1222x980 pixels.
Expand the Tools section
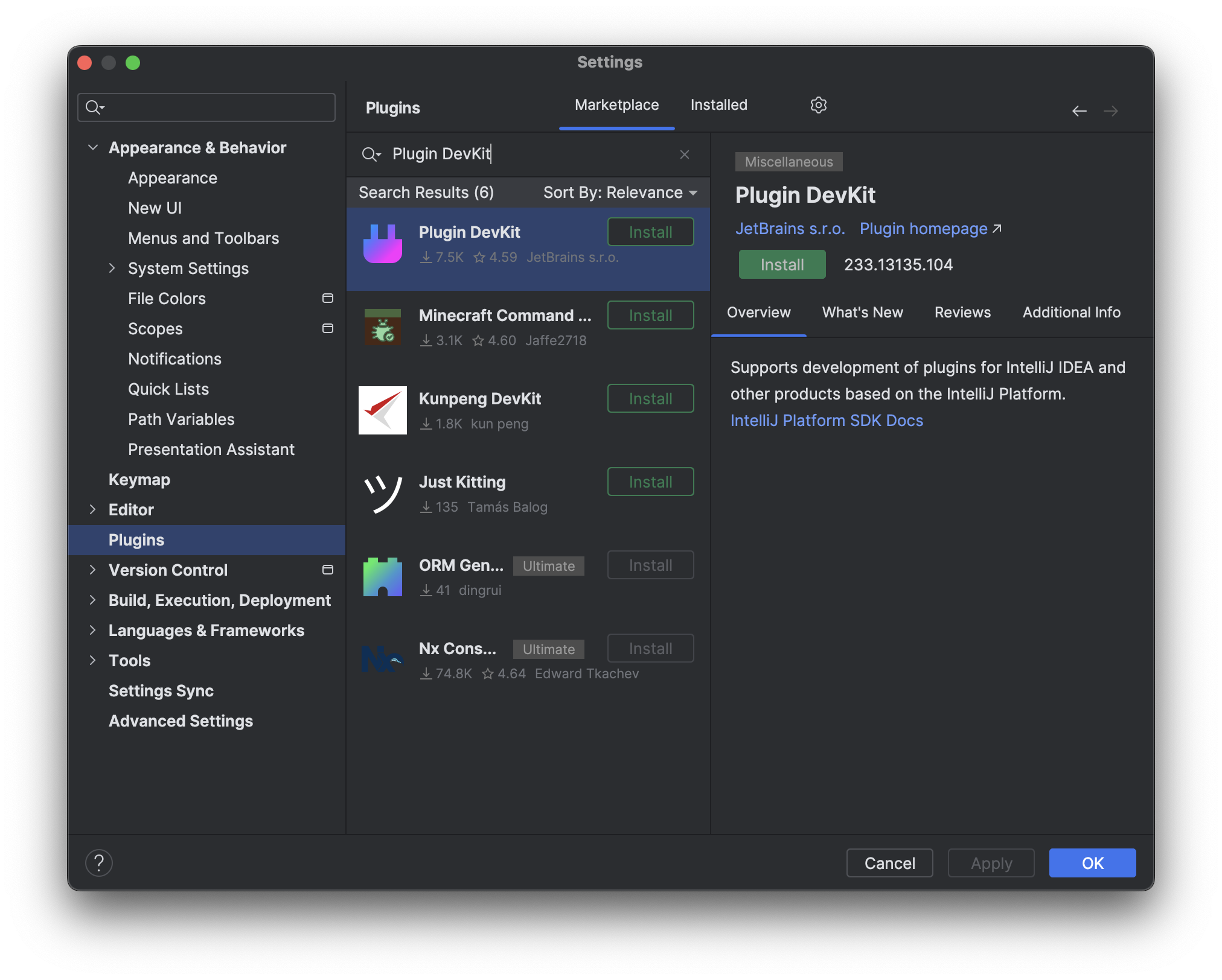point(92,660)
